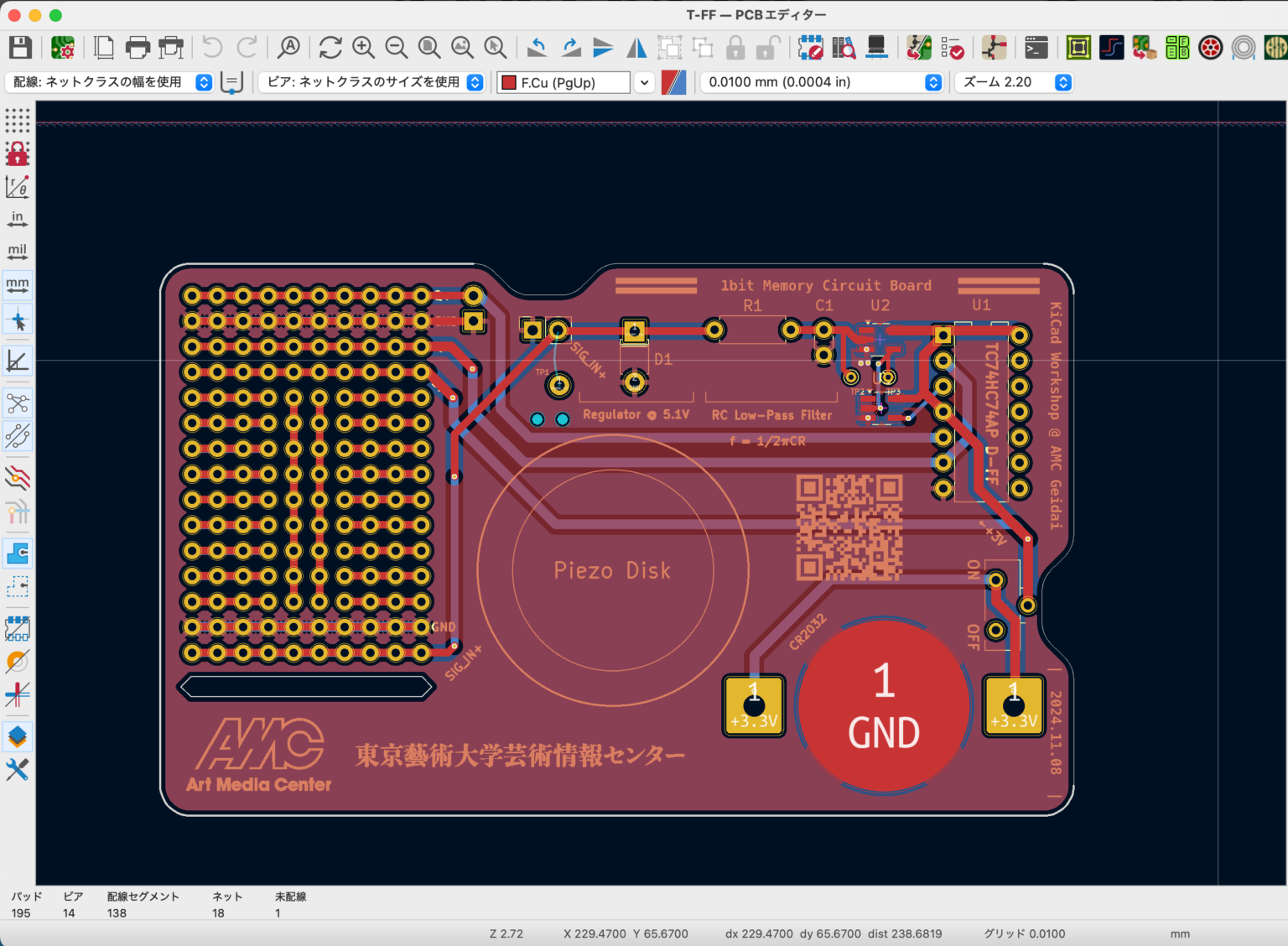Zoom to fit the whole board
The width and height of the screenshot is (1288, 946).
click(429, 48)
